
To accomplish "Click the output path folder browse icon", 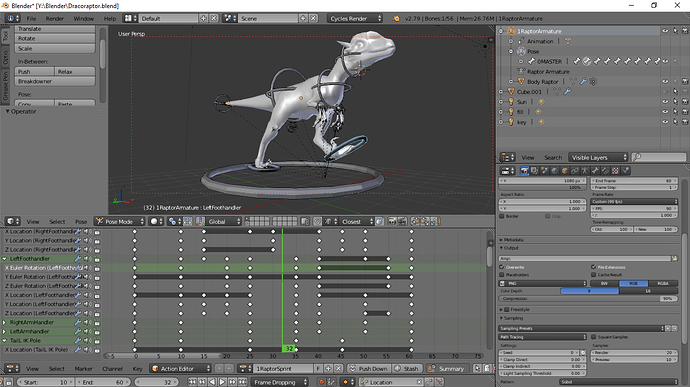I will pos(674,258).
